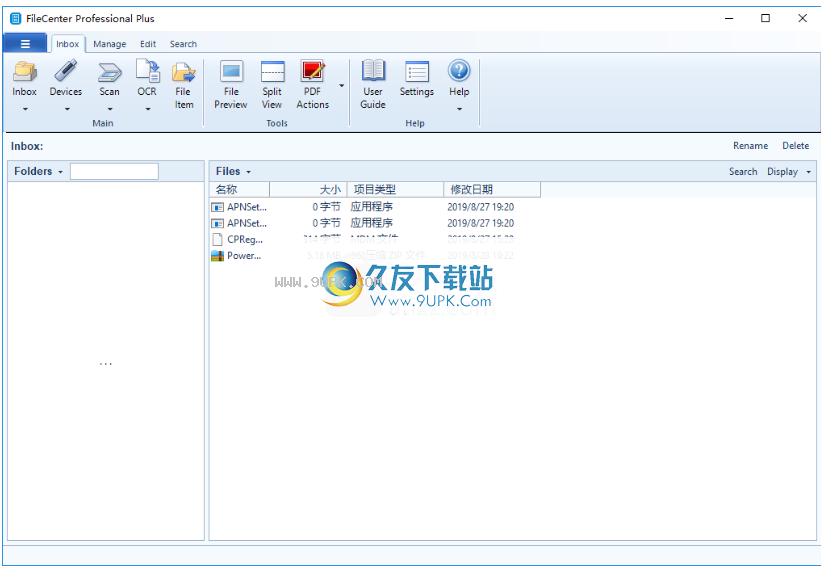Open the User Guide book icon
This screenshot has height=569, width=821.
[373, 71]
